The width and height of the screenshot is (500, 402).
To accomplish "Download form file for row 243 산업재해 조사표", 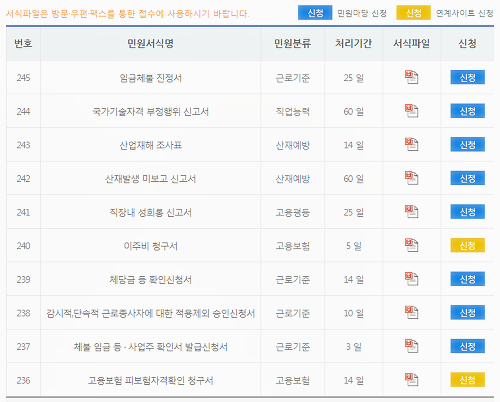I will (x=411, y=144).
